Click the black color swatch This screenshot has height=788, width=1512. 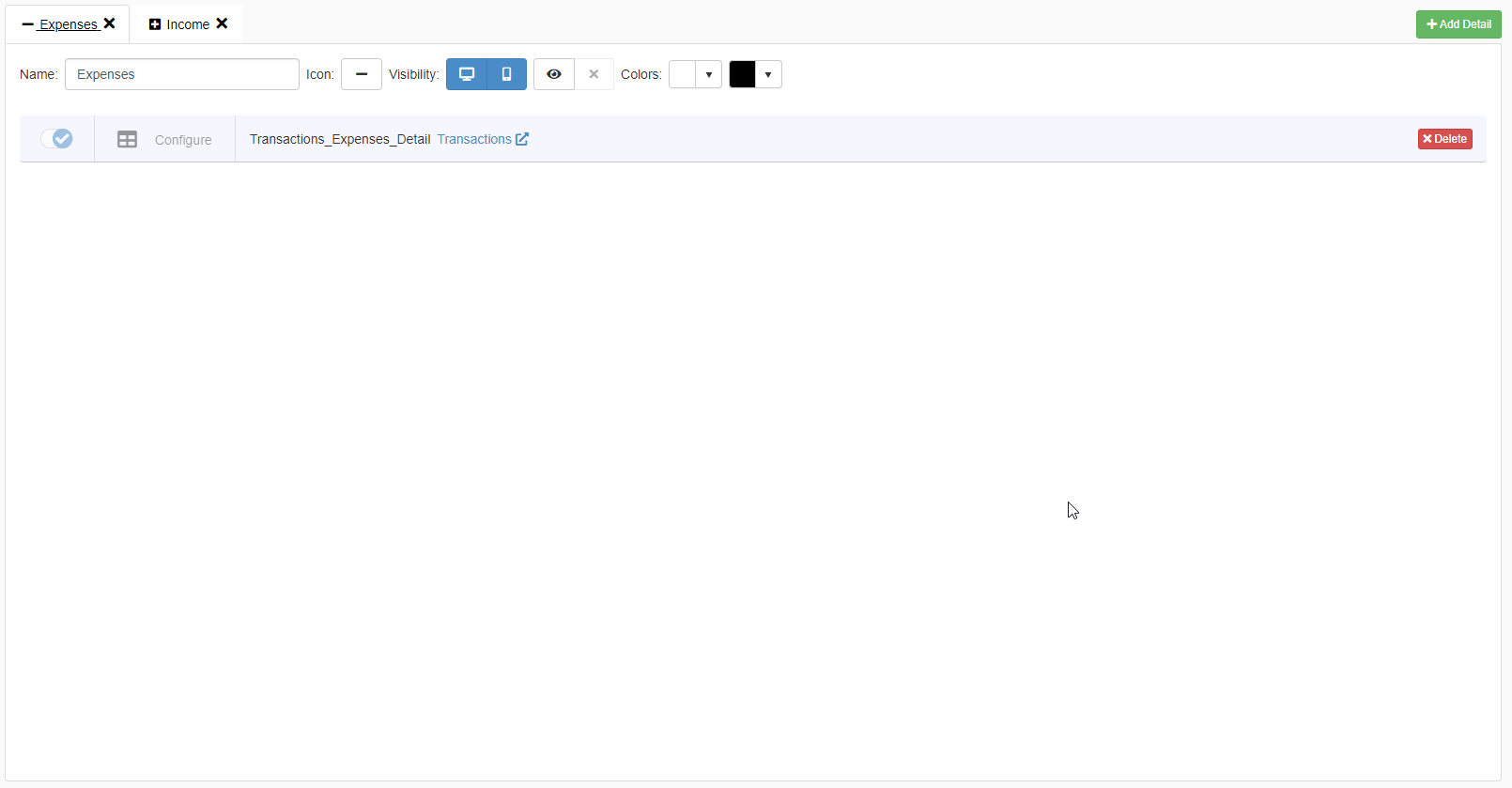pos(742,74)
